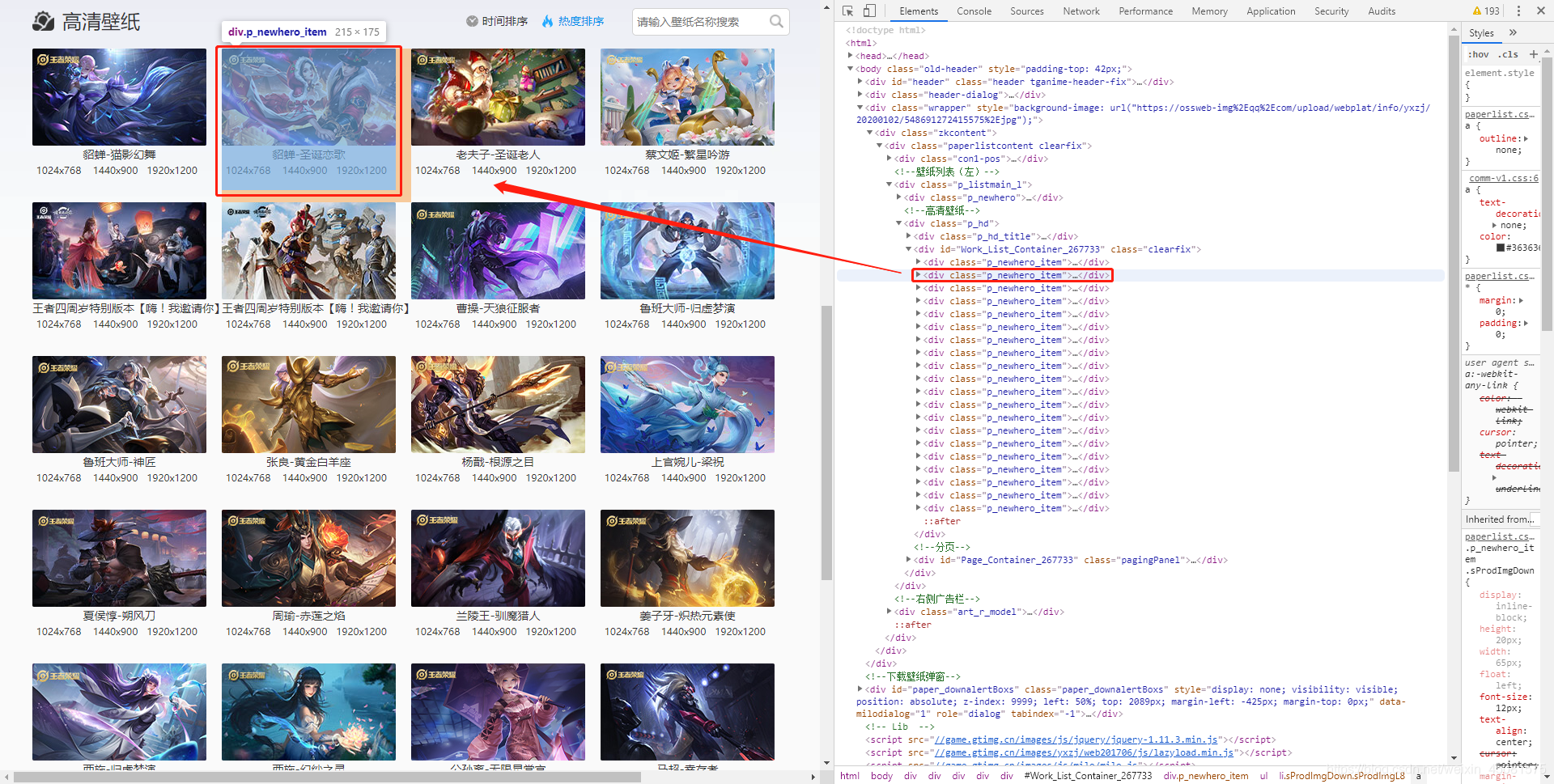Click the flame icon beside 热度排序
Viewport: 1554px width, 784px height.
[548, 21]
